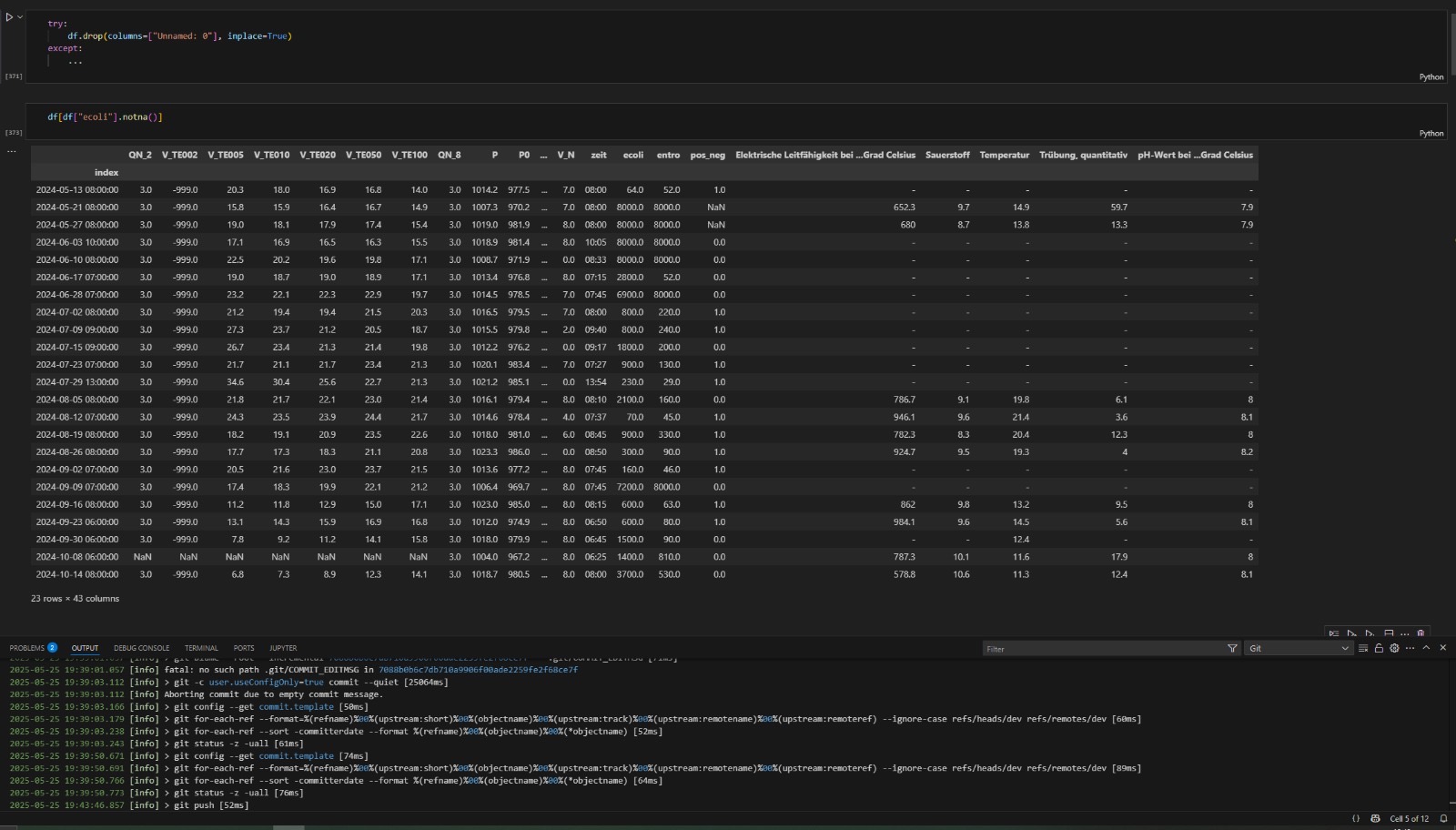Open the notifications bell in status bar
Image resolution: width=1456 pixels, height=830 pixels.
[1443, 818]
